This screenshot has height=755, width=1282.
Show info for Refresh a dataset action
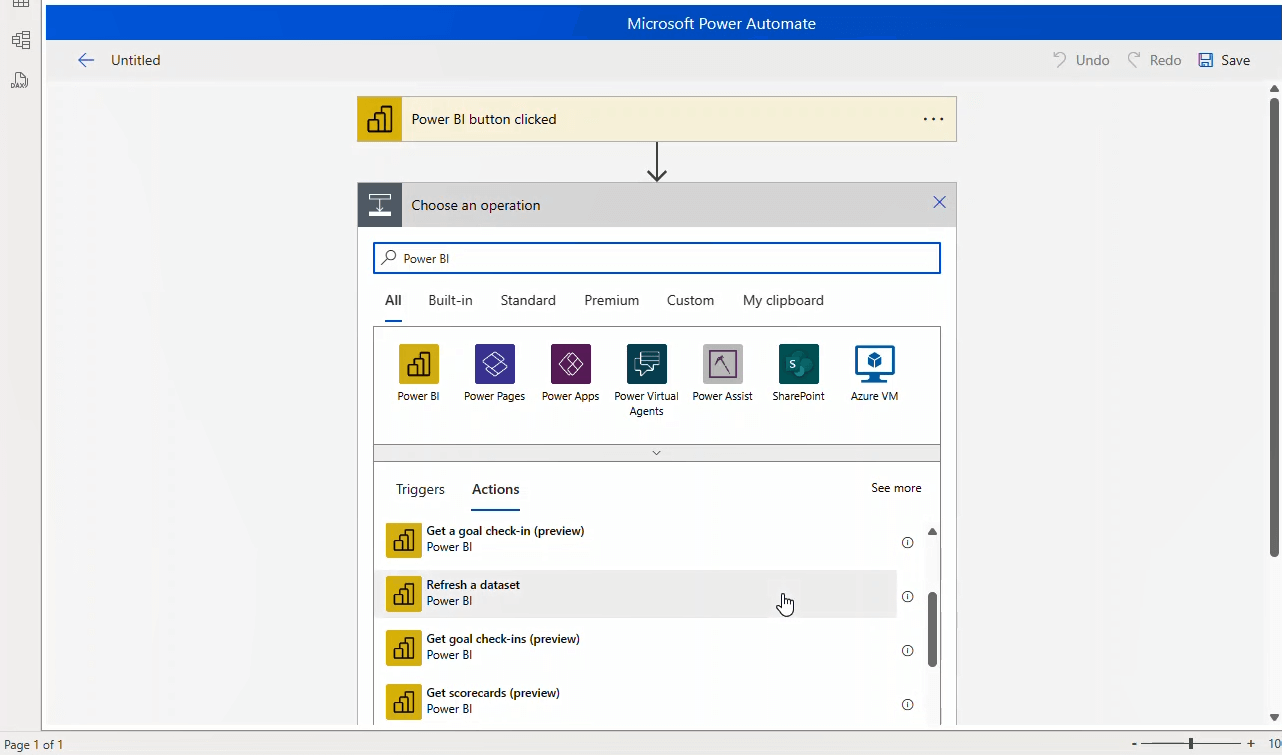point(907,596)
